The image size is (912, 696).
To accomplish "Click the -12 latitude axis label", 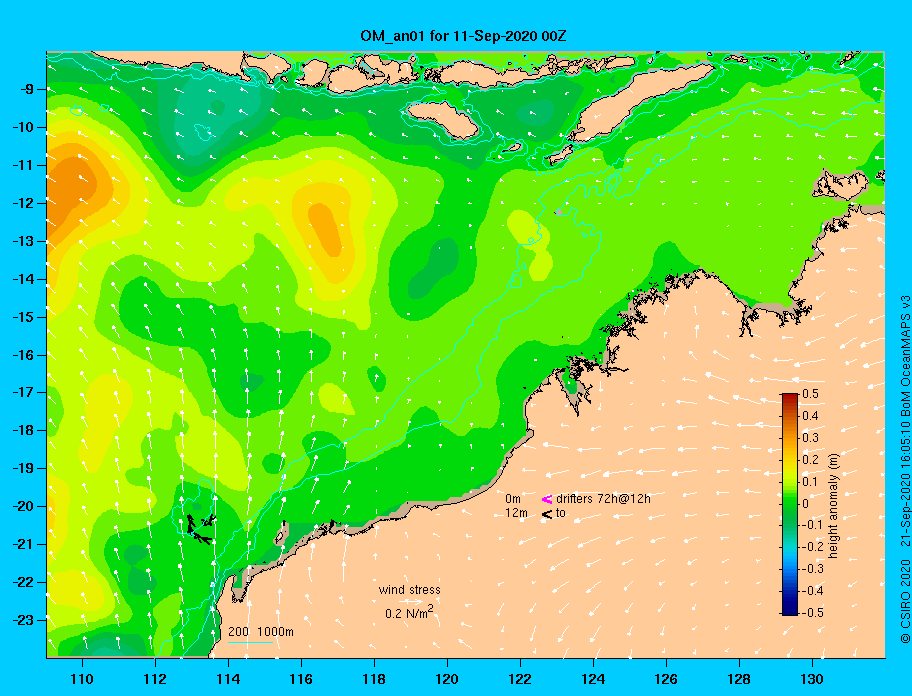I will [x=23, y=204].
